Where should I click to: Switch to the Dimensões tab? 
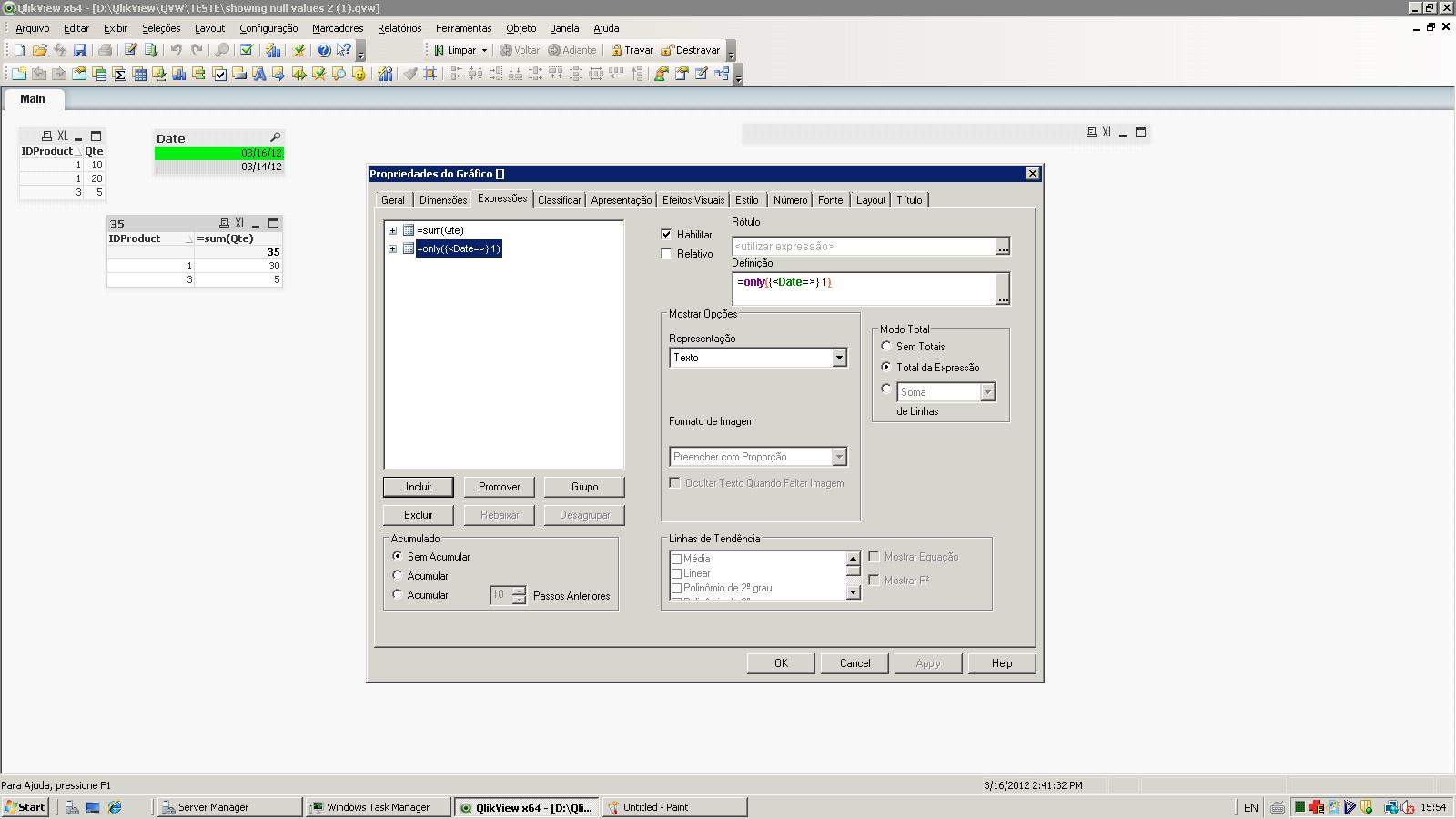[x=442, y=200]
